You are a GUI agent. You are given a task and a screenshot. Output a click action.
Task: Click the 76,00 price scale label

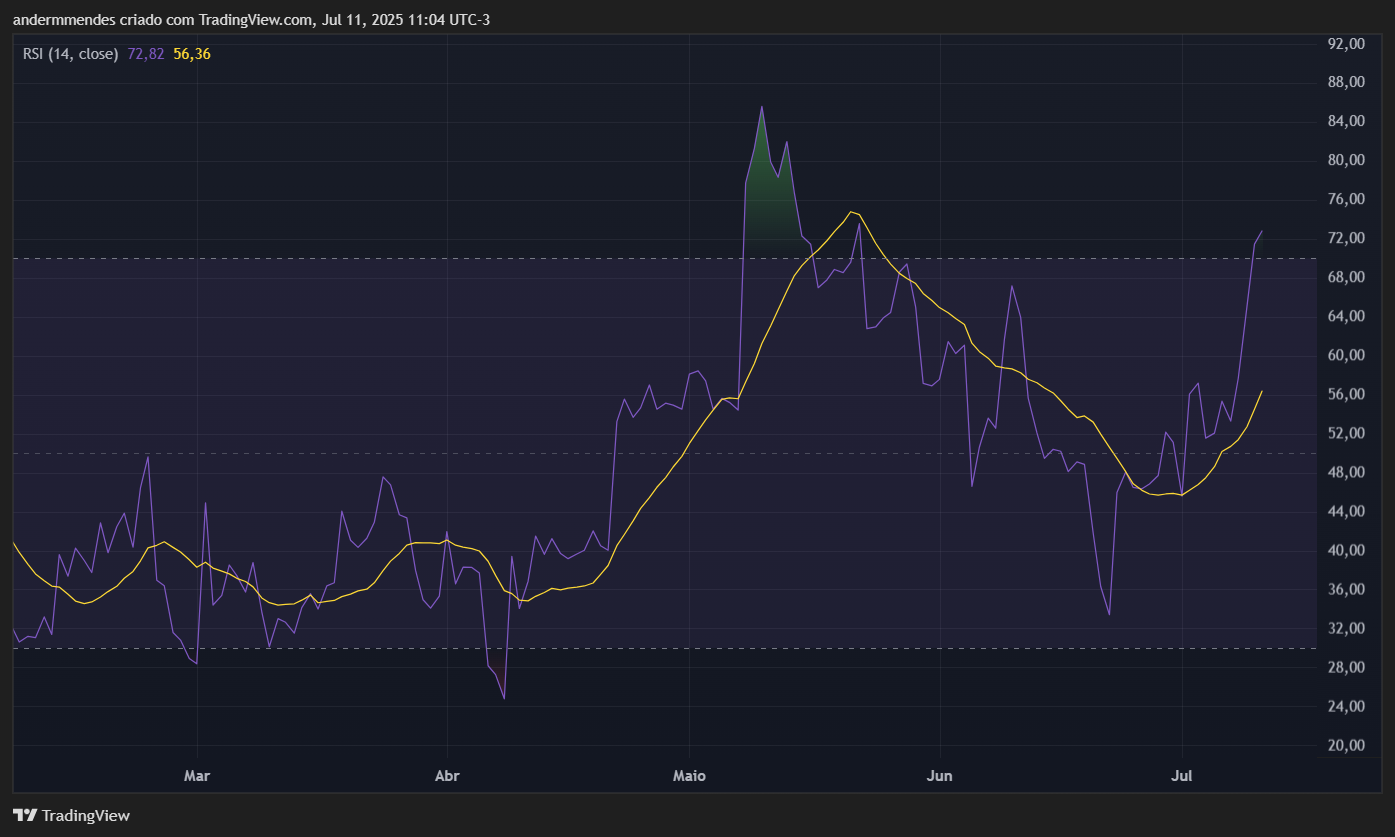pos(1346,199)
